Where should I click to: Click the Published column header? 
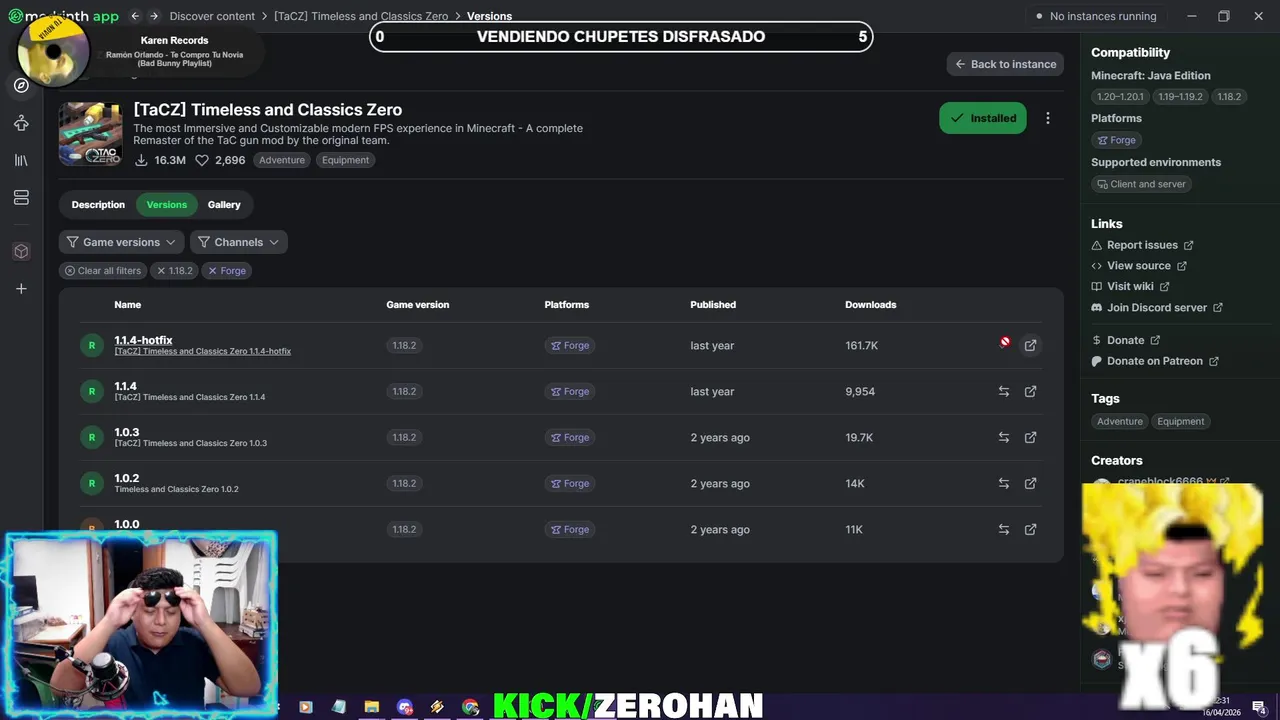(x=713, y=305)
